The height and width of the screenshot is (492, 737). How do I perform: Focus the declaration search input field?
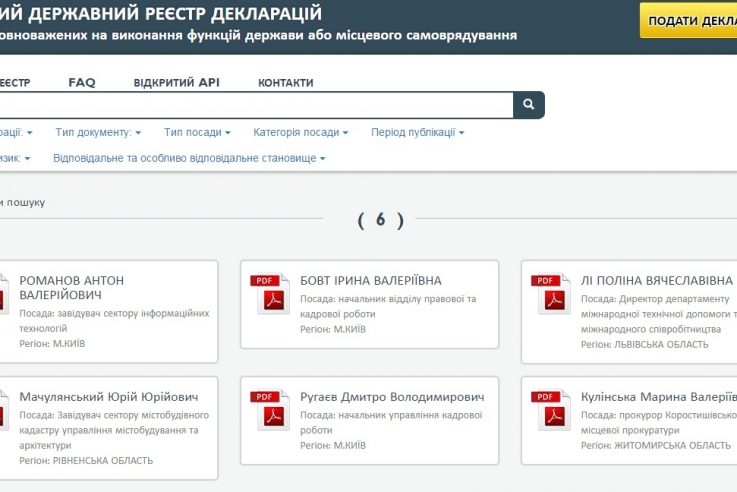pos(256,105)
